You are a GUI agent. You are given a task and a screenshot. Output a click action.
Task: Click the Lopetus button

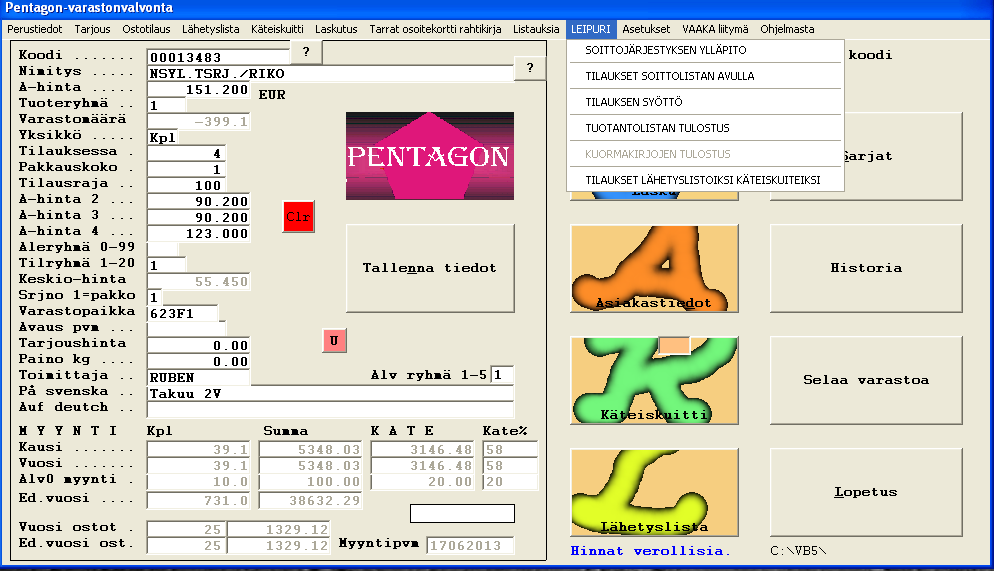click(x=866, y=492)
